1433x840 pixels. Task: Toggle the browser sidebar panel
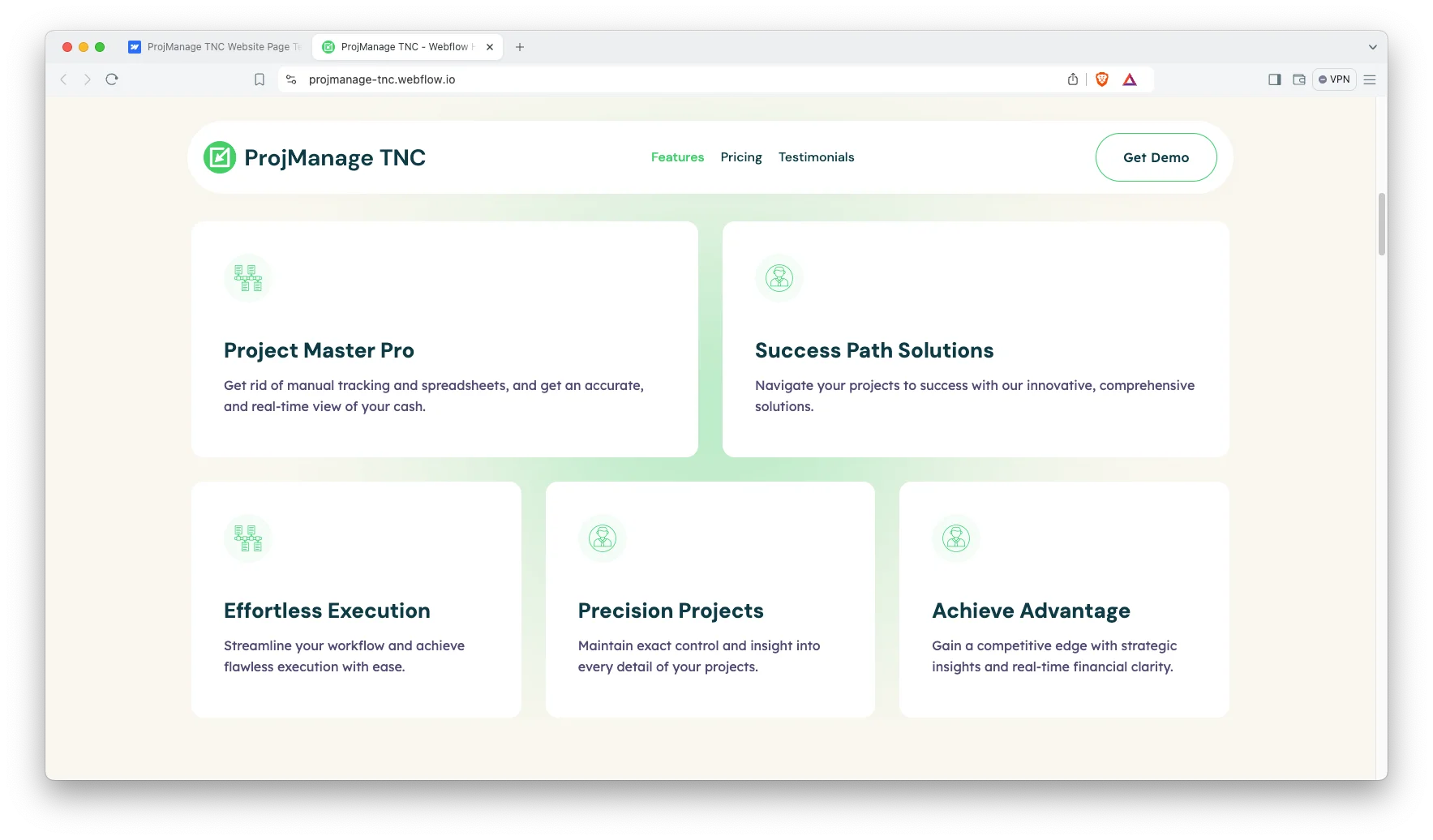coord(1275,79)
